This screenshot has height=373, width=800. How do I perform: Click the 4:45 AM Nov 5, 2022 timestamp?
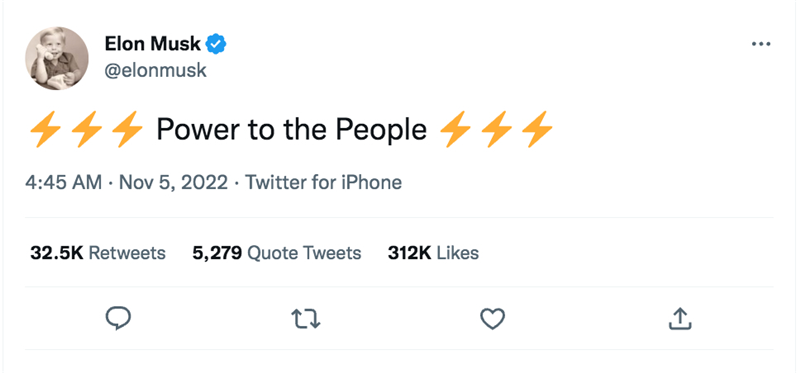(x=127, y=182)
